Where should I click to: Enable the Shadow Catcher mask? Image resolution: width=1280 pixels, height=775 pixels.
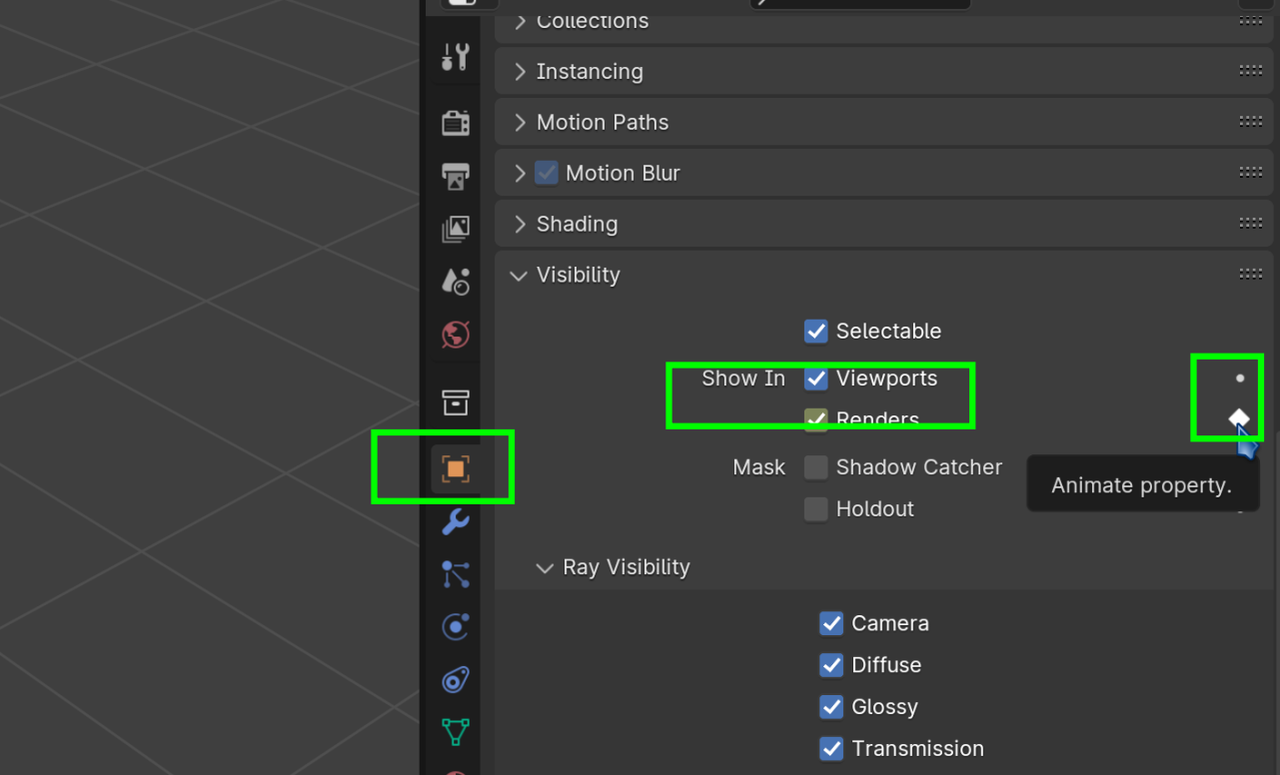(x=816, y=467)
